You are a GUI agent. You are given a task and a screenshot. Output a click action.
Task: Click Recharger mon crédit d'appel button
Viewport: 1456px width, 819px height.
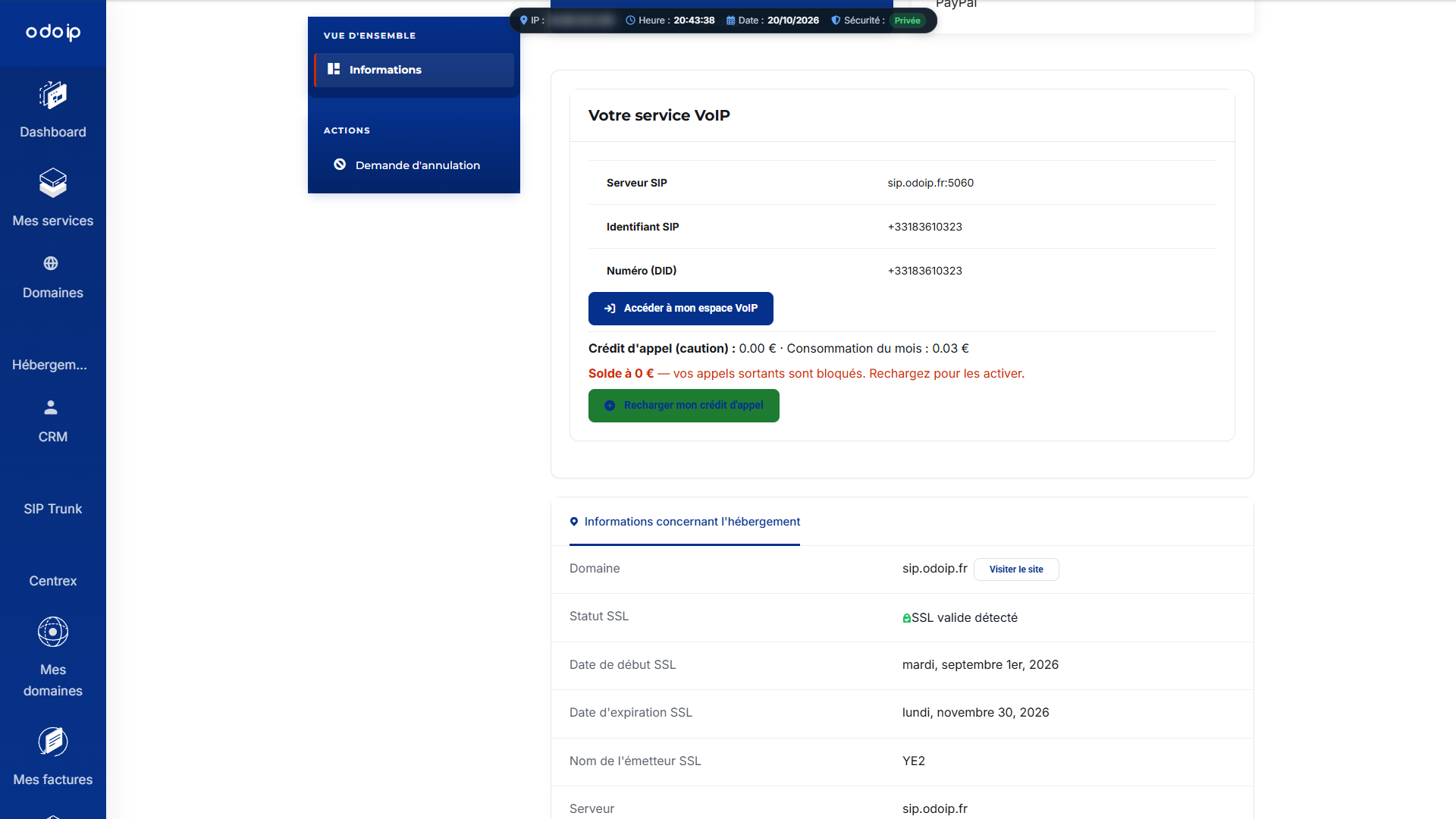pos(684,406)
